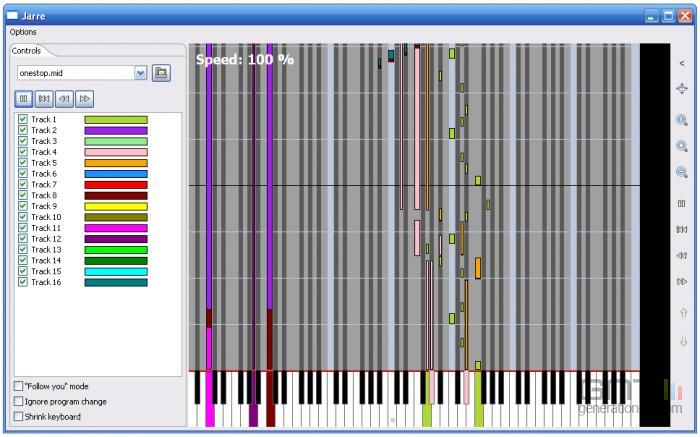Open the browse folder icon beside file name

coord(161,73)
